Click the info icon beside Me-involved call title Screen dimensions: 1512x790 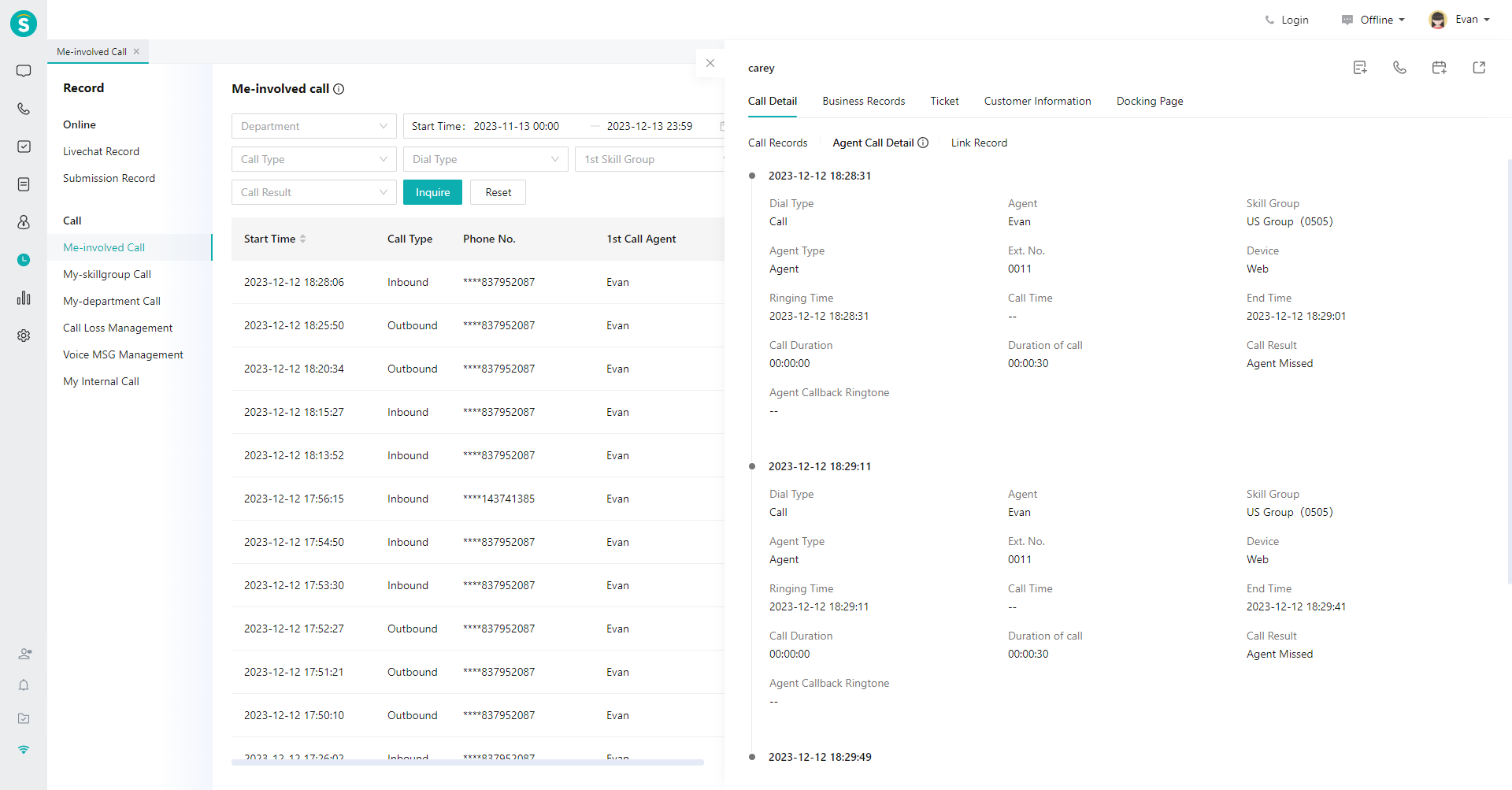[339, 89]
